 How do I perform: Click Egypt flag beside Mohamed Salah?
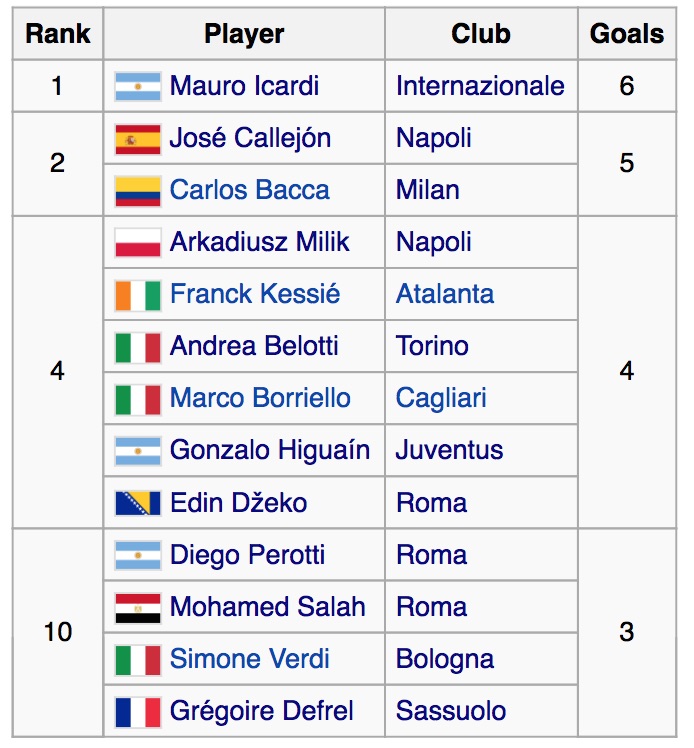(x=138, y=608)
